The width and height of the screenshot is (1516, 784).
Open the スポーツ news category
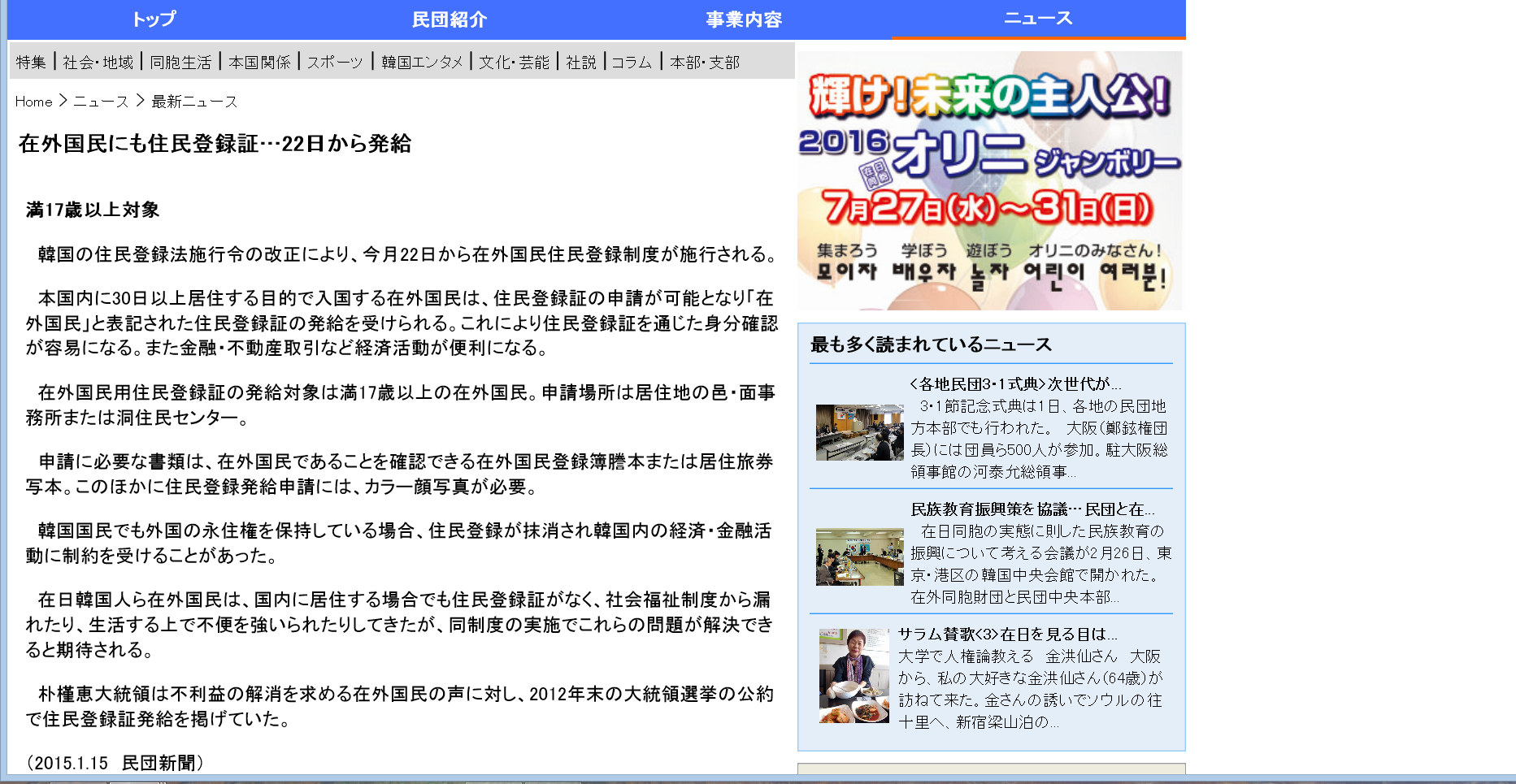click(x=336, y=62)
